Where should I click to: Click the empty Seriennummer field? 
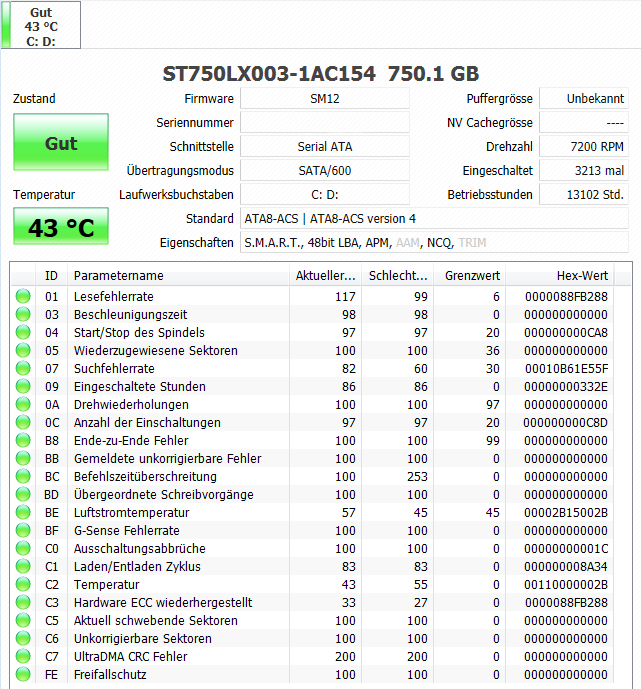pos(325,123)
